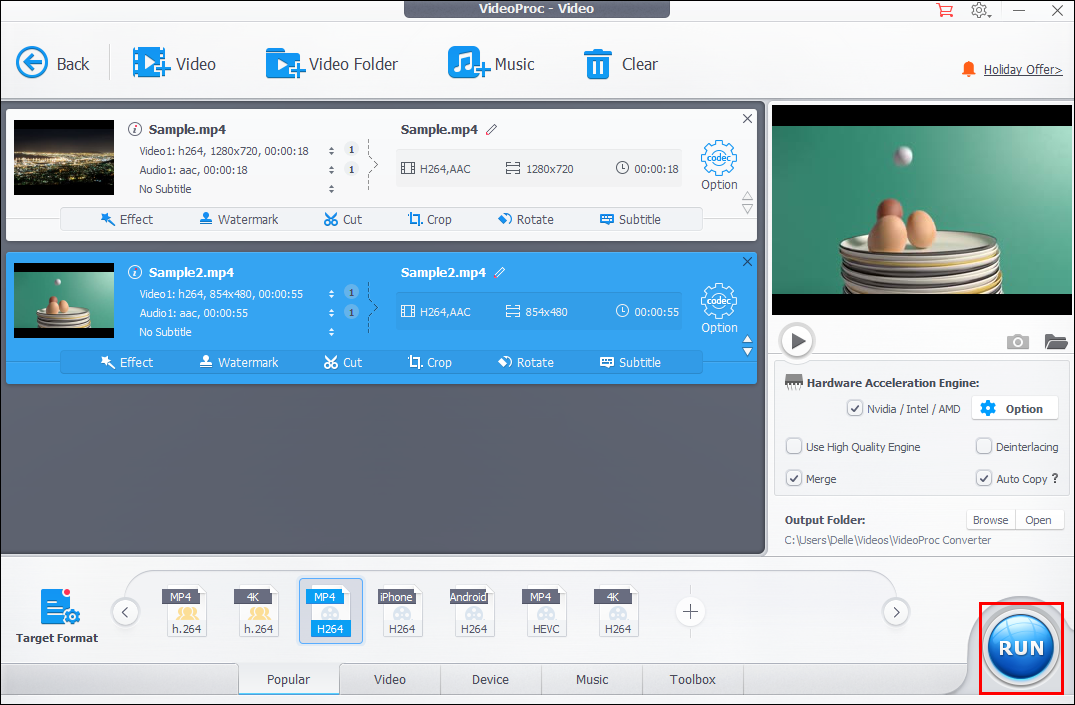Rotate the Sample2.mp4 video

pos(526,362)
